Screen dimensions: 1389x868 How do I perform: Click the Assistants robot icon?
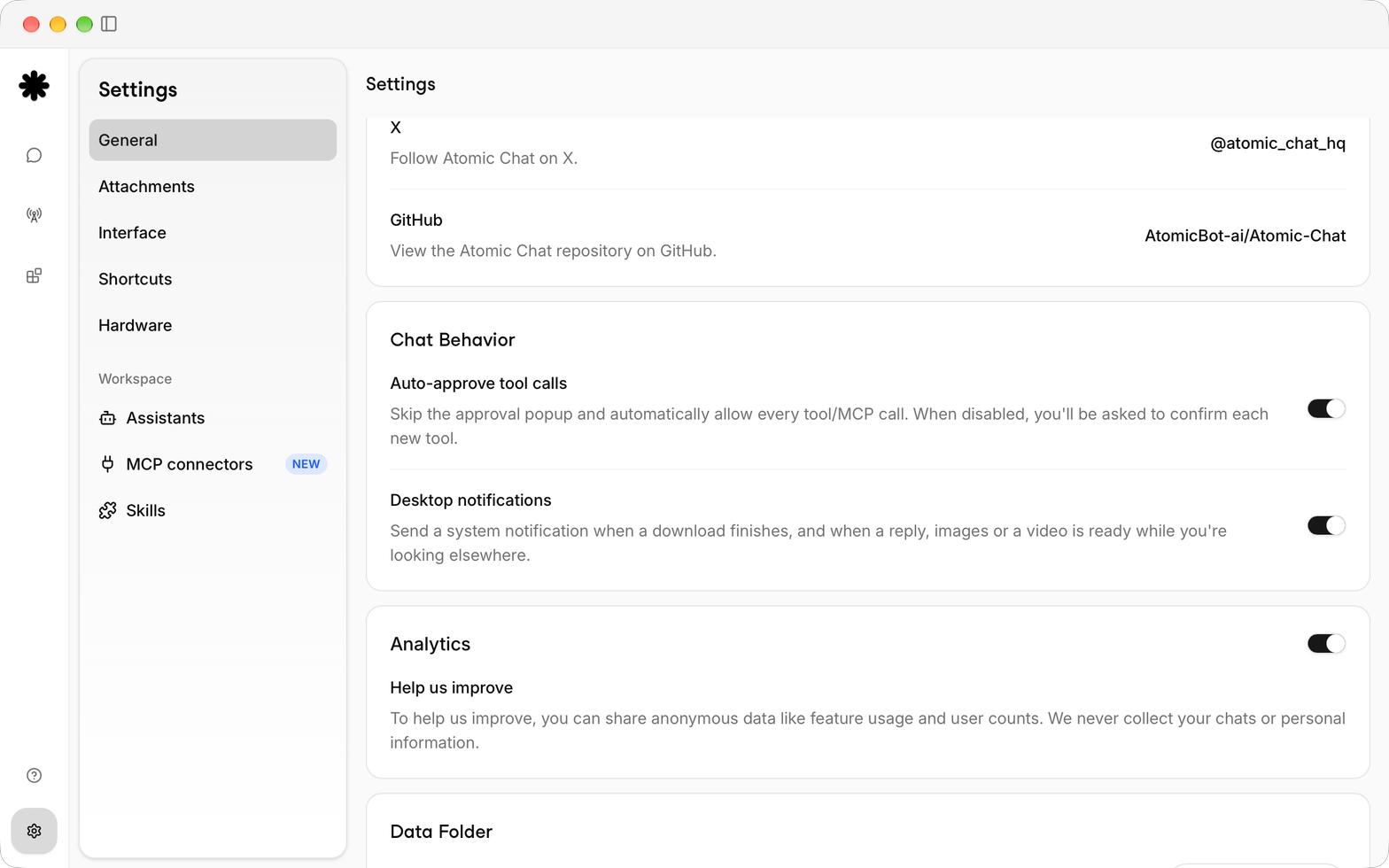(x=107, y=418)
